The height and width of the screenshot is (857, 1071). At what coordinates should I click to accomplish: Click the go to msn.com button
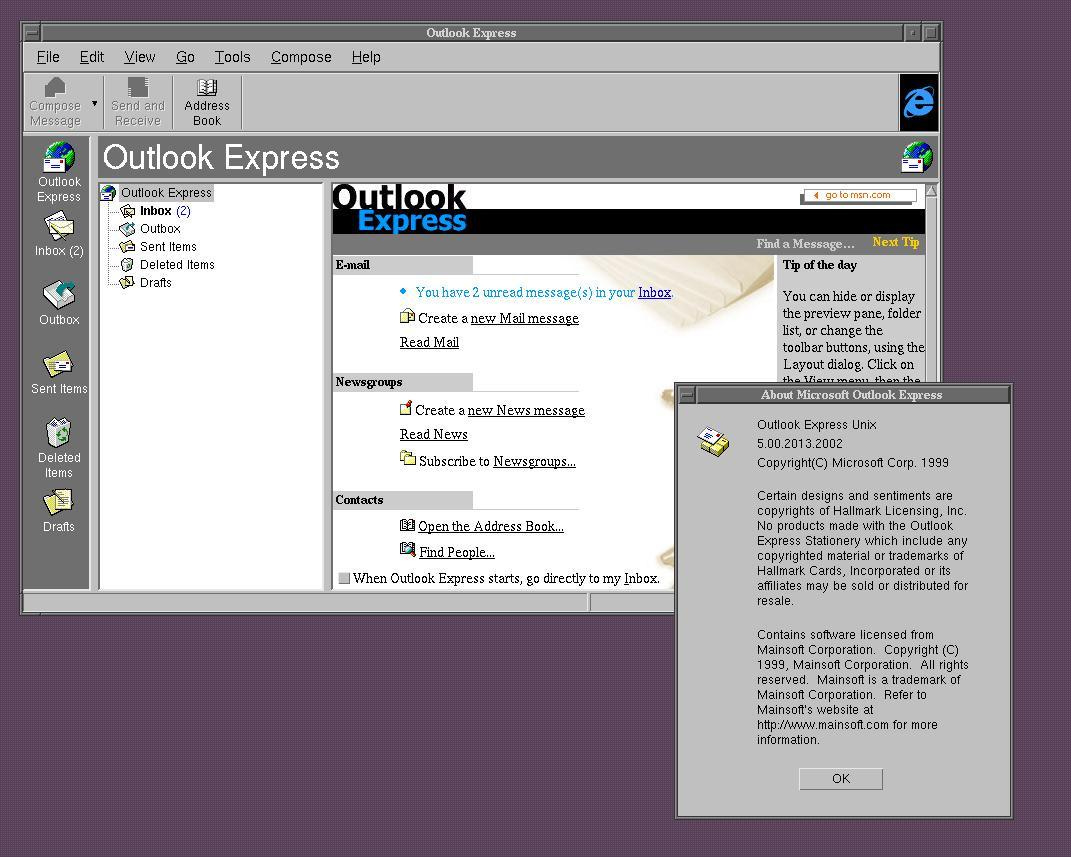pyautogui.click(x=858, y=195)
